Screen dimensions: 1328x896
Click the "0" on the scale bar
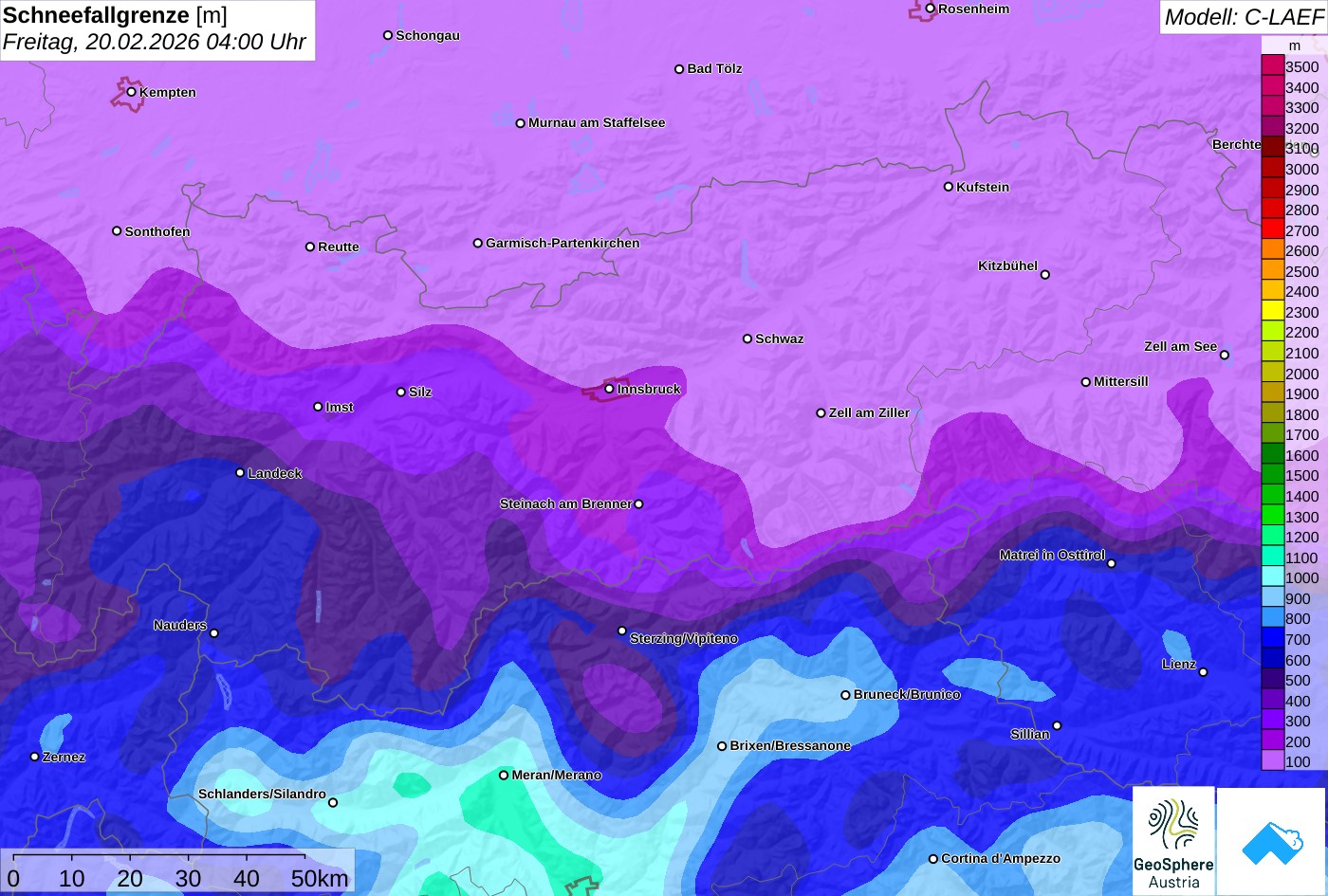click(13, 879)
